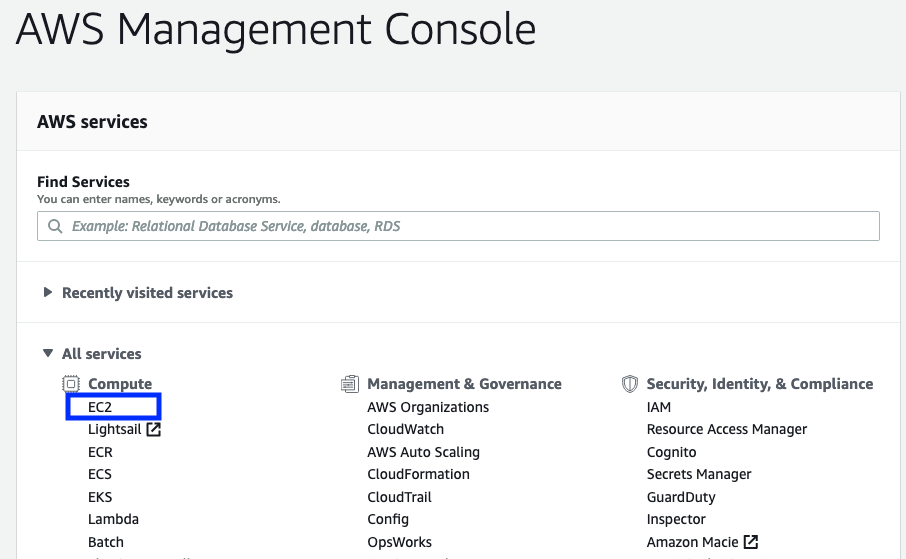Open the IAM service
This screenshot has width=906, height=559.
pos(659,407)
